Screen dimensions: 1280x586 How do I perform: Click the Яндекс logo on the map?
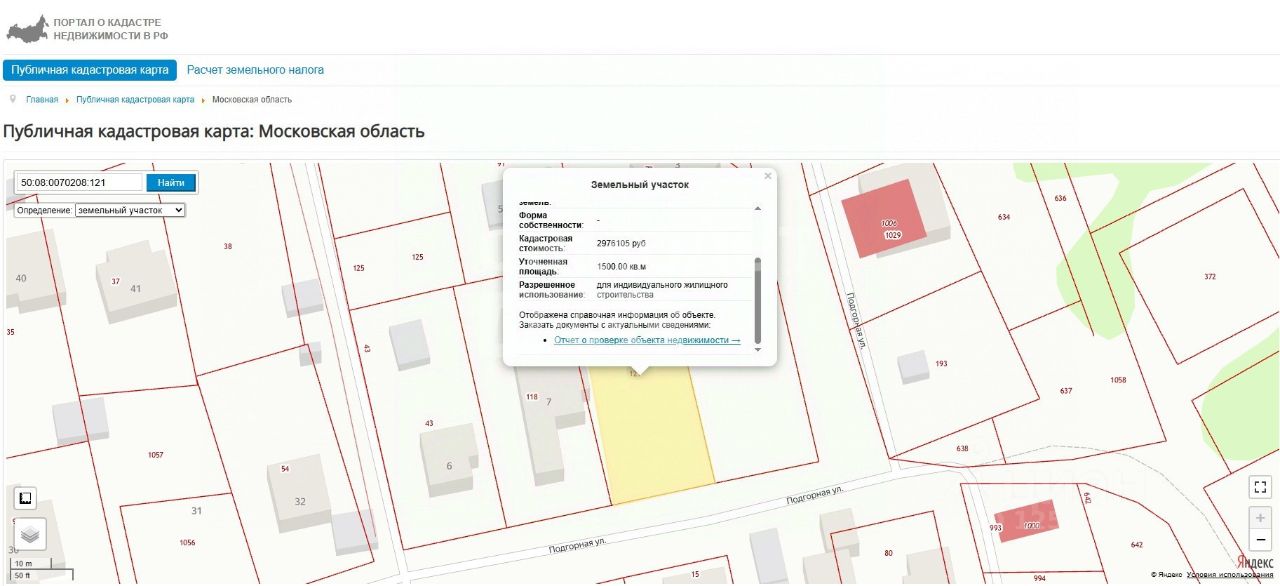pos(1256,562)
